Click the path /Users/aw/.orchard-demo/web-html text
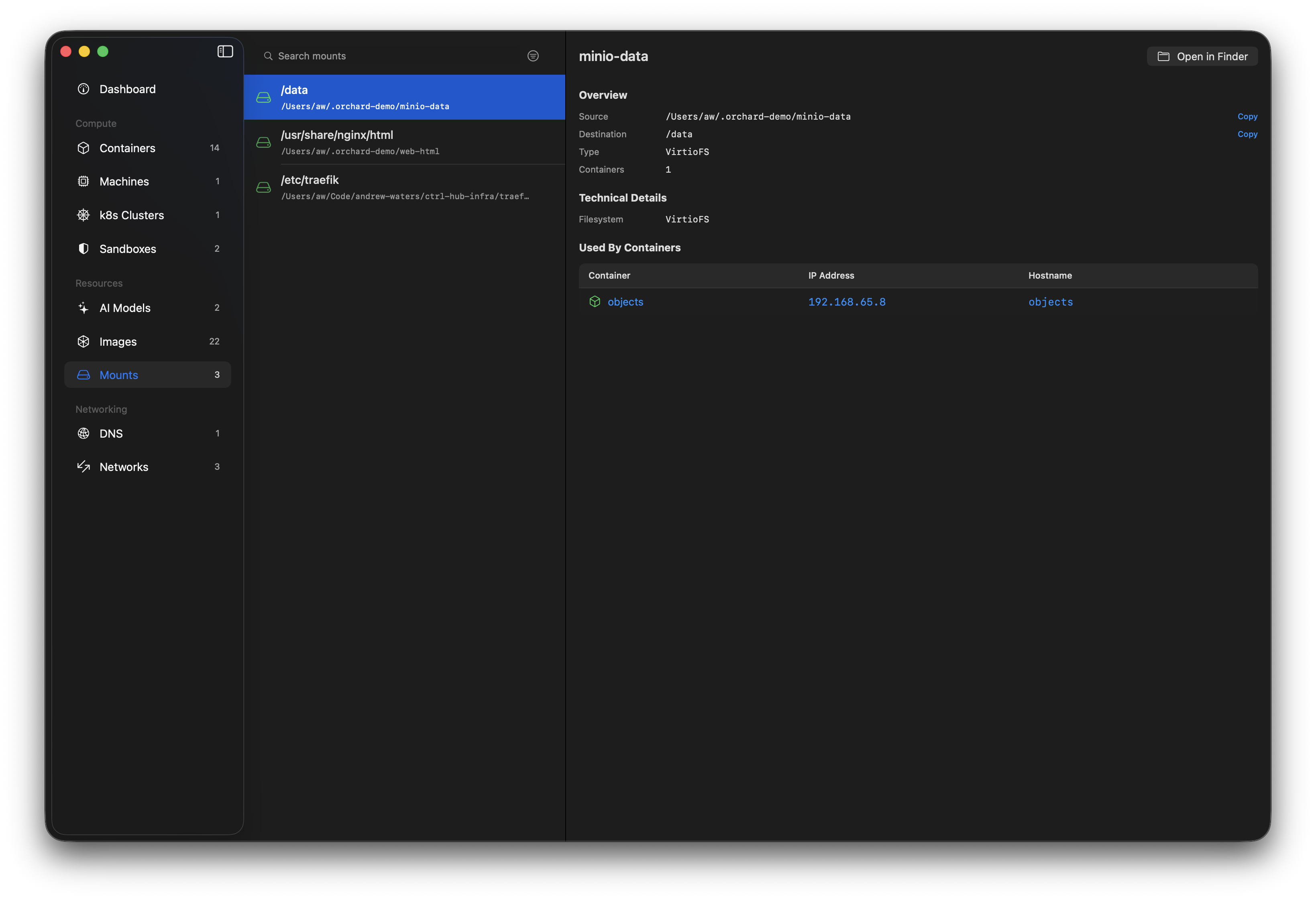This screenshot has height=901, width=1316. click(360, 151)
